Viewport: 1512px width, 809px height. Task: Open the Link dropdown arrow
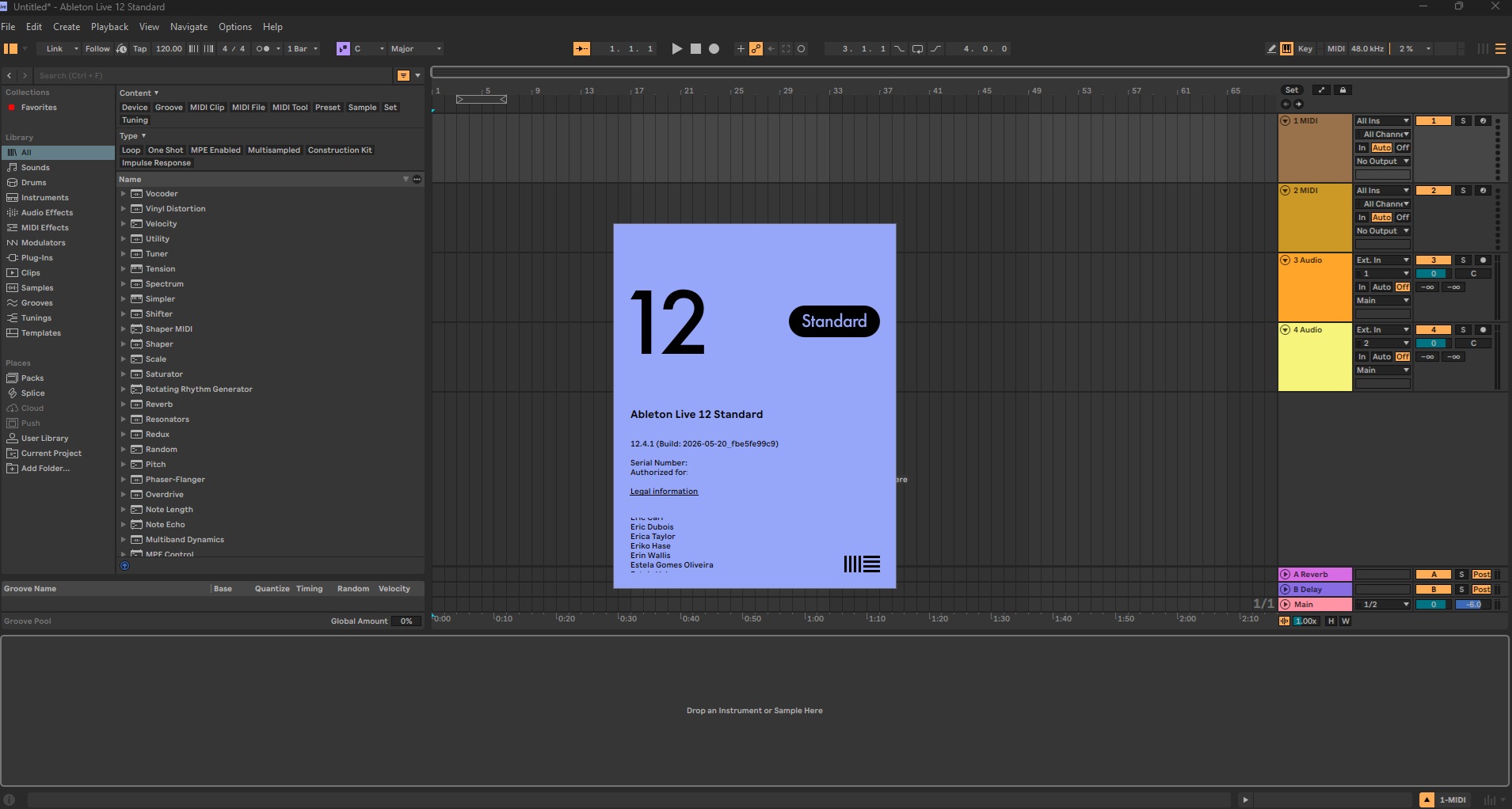tap(76, 49)
